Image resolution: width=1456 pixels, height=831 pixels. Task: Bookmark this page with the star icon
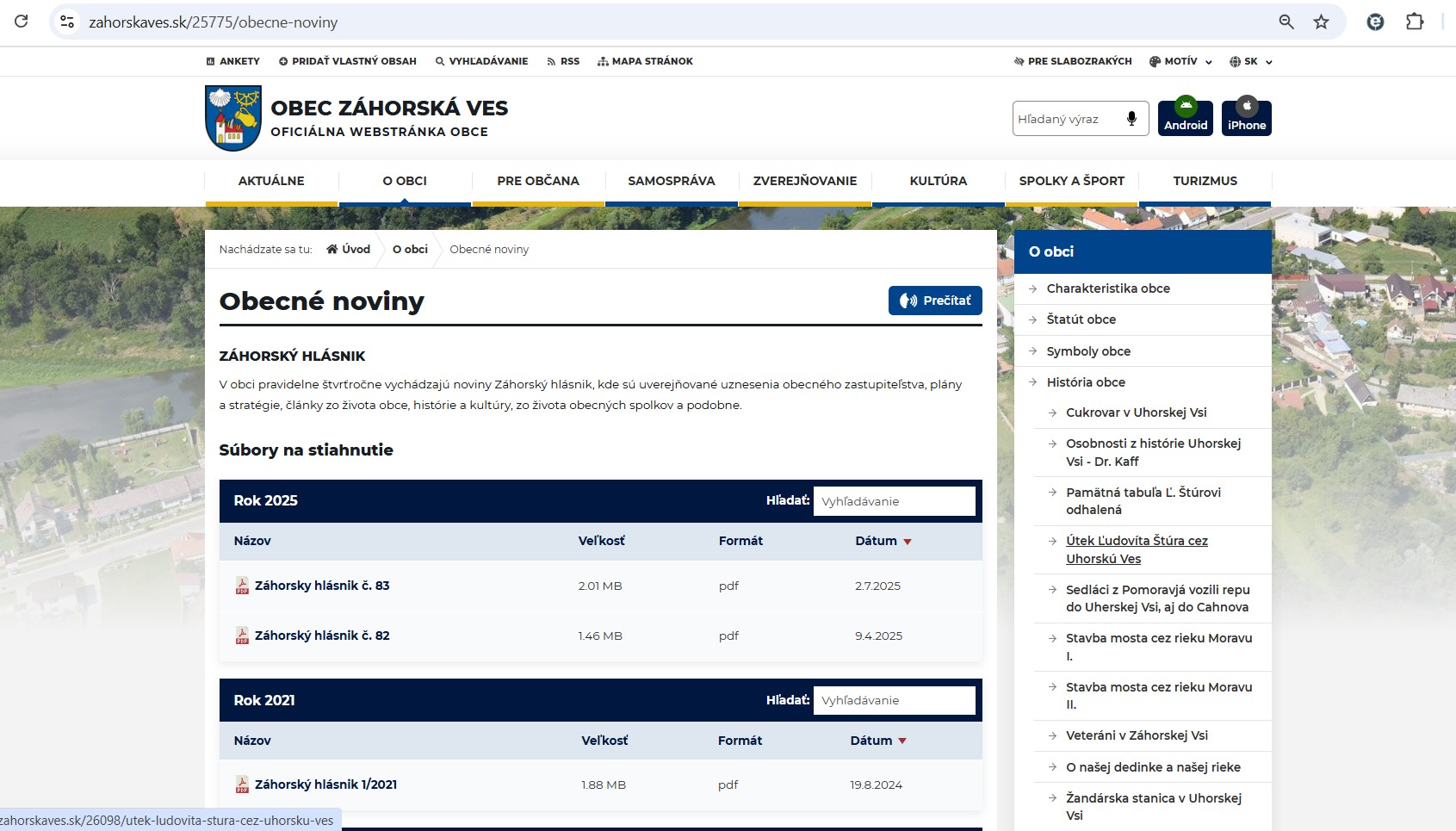click(1321, 22)
